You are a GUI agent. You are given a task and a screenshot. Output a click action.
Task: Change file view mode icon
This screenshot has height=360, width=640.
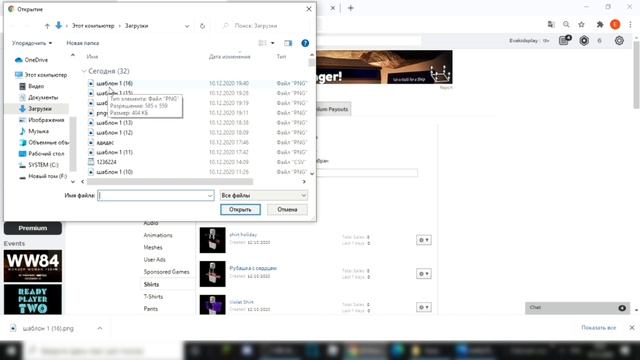click(x=262, y=43)
